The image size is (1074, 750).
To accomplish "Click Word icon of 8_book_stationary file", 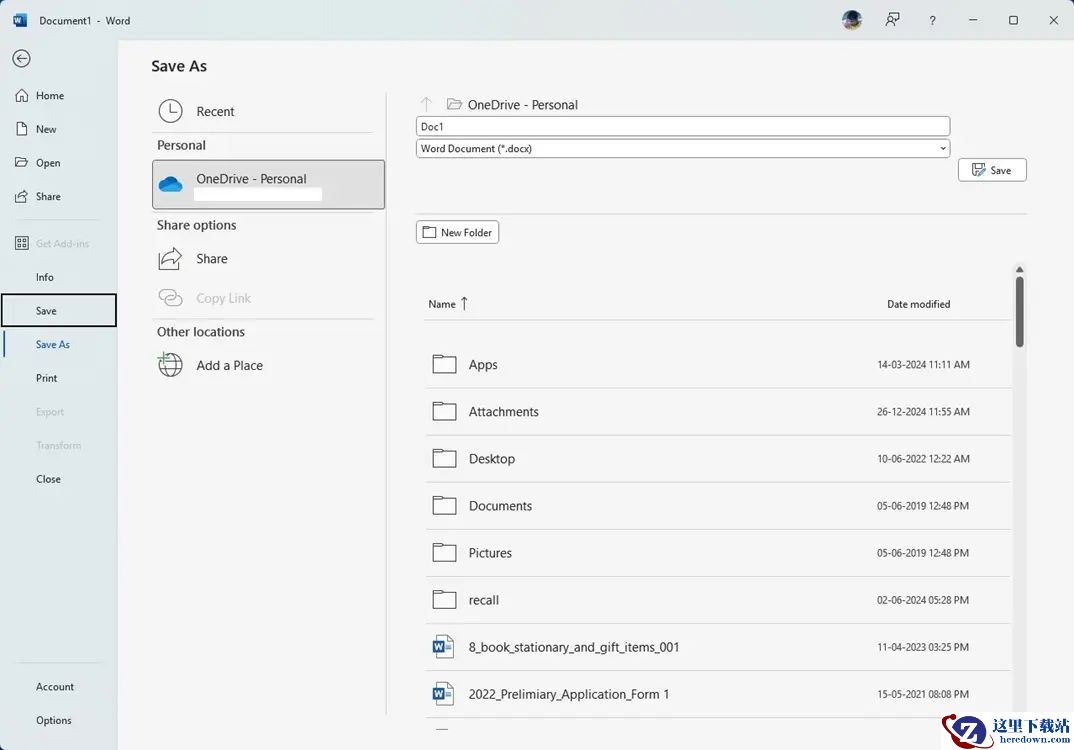I will tap(443, 647).
